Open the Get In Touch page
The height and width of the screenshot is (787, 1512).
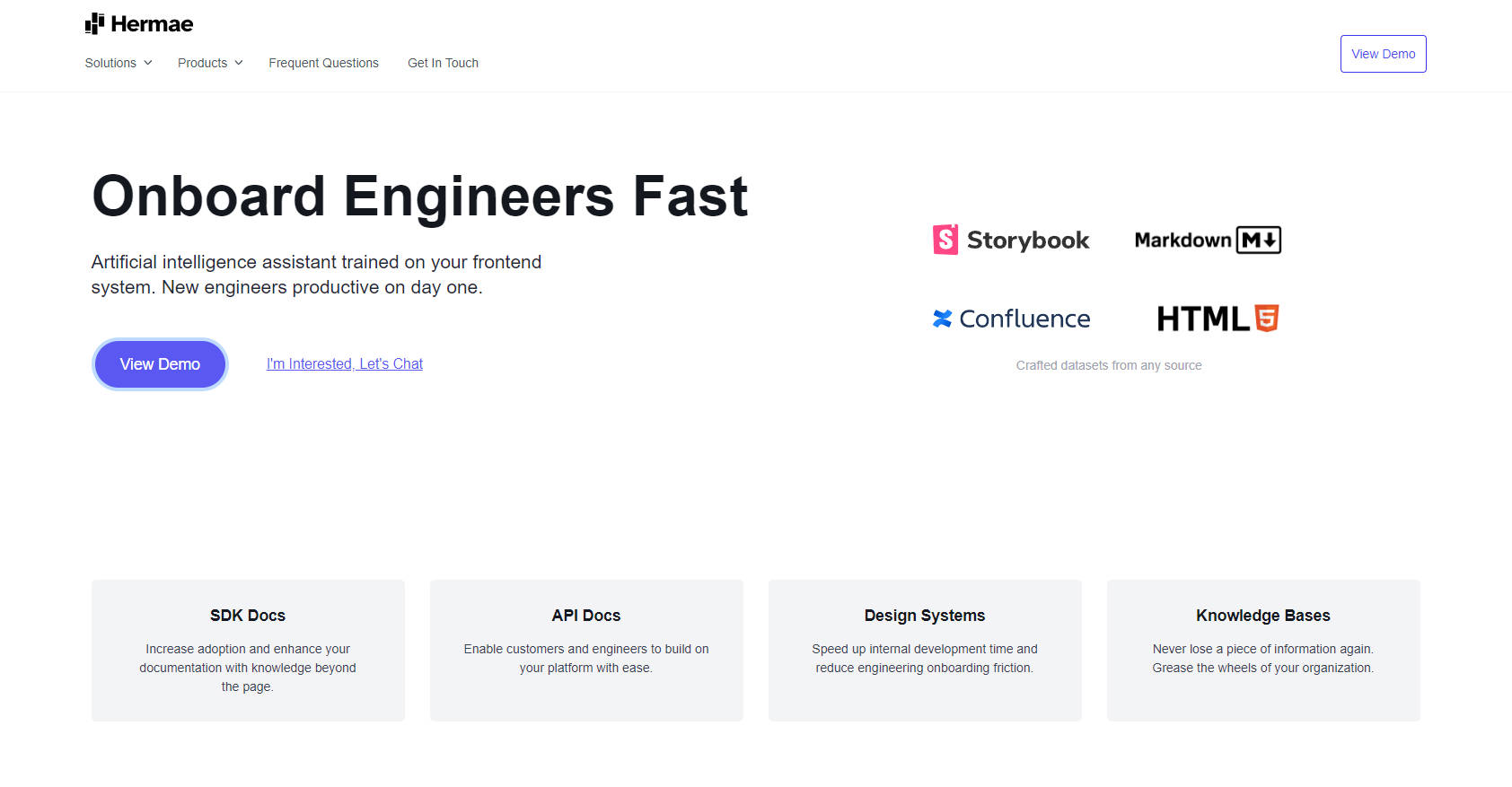[443, 63]
